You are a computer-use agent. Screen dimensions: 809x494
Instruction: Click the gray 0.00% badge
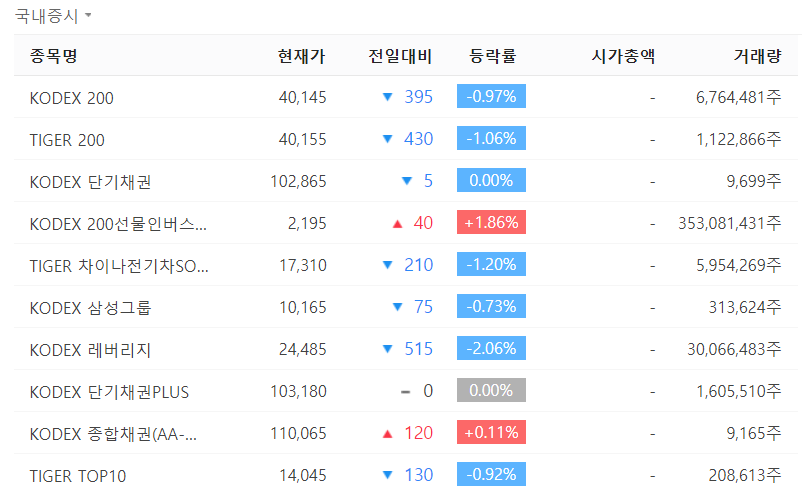point(491,390)
